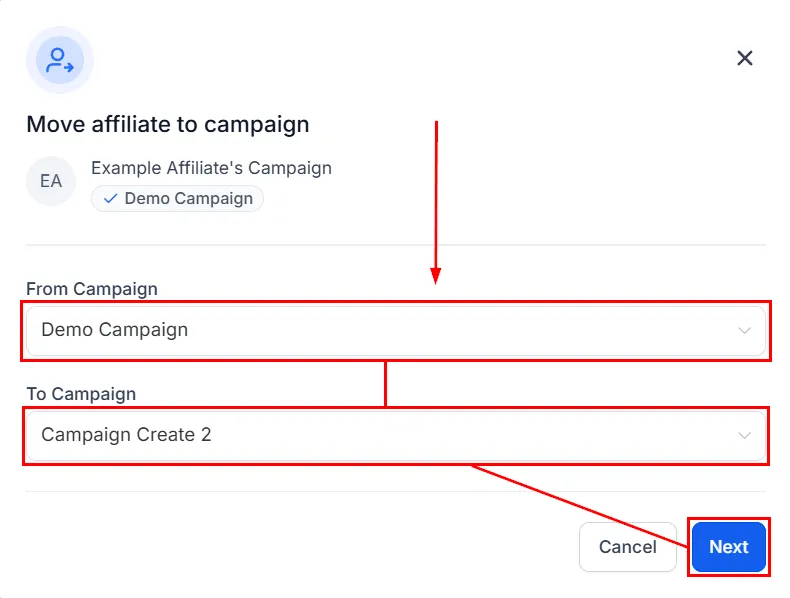Click the 'Campaign Create 2' selected value text
This screenshot has height=598, width=790.
(126, 435)
